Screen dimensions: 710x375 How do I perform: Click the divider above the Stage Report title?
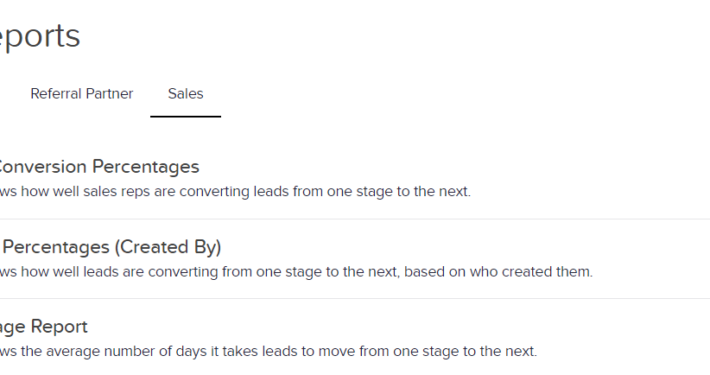coord(355,299)
